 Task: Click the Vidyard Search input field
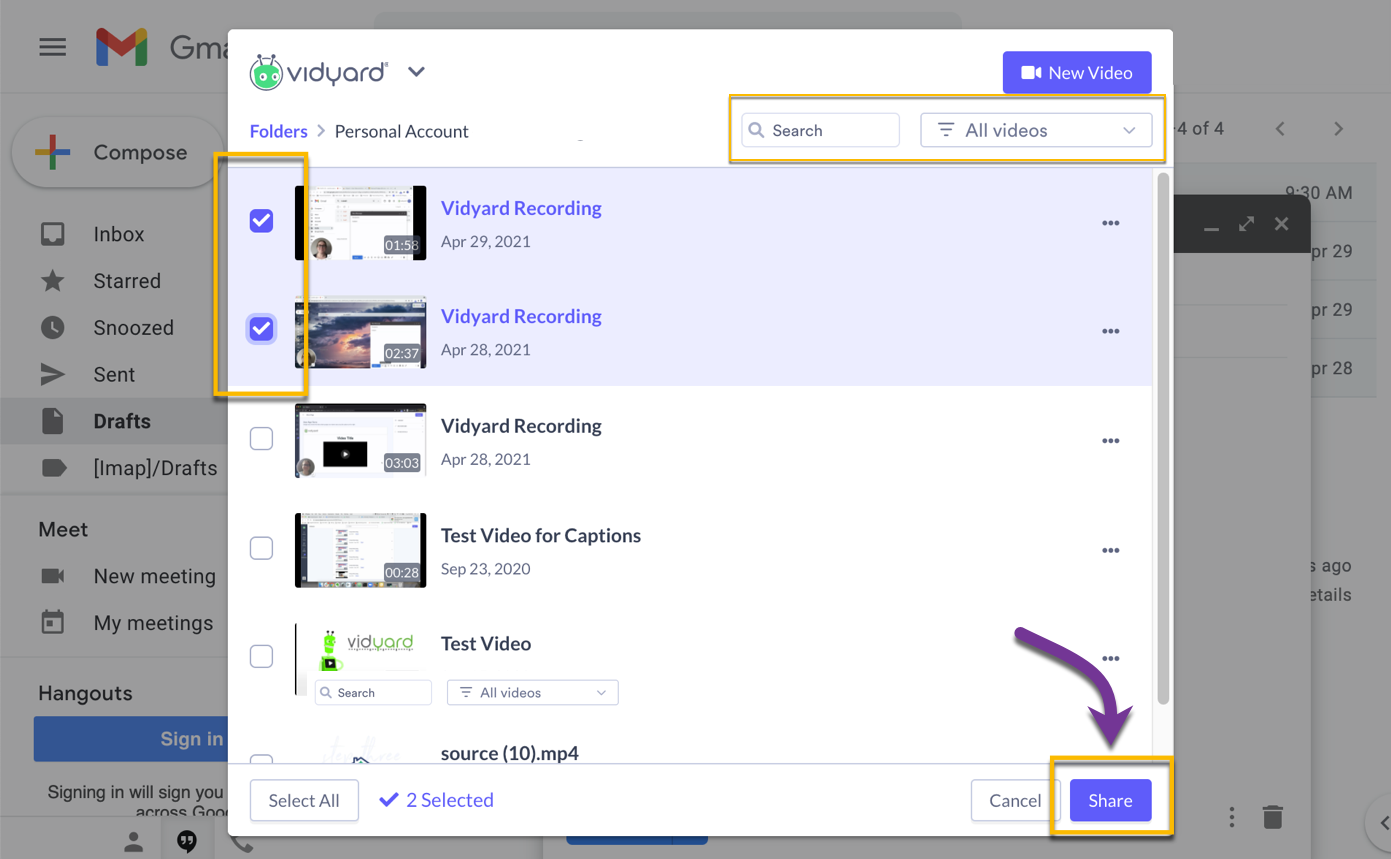click(x=820, y=130)
